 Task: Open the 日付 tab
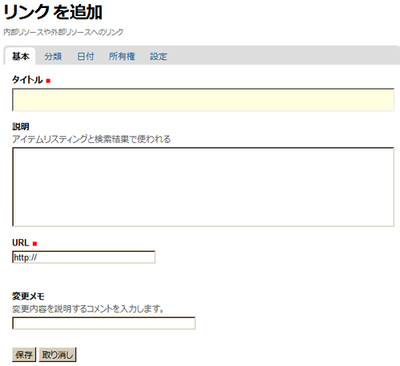click(86, 56)
